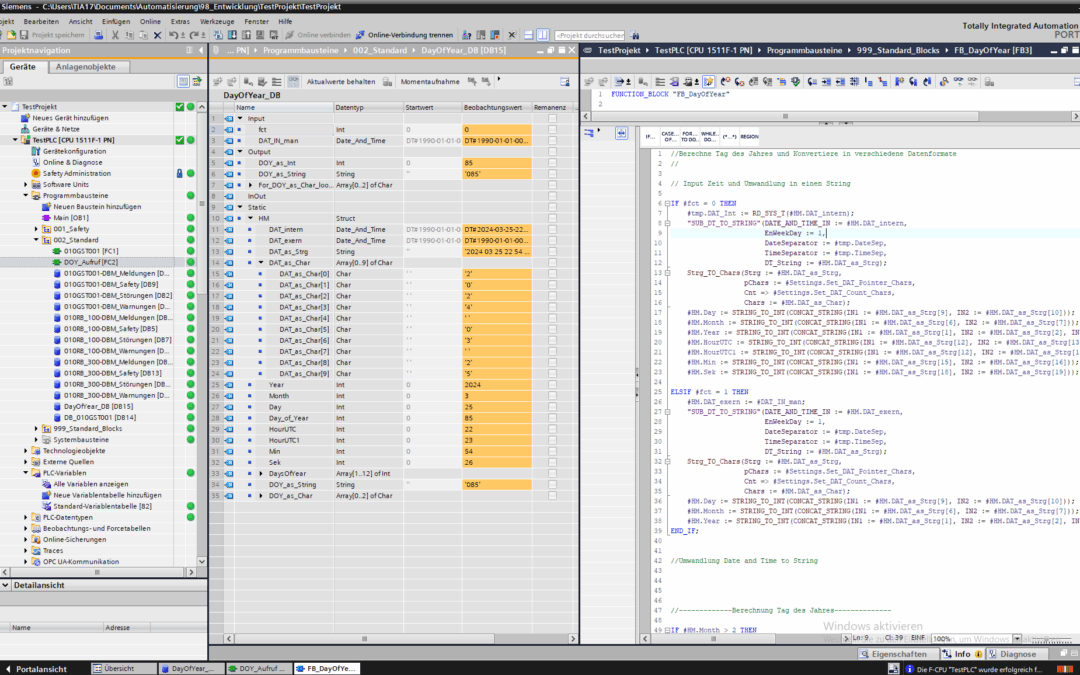Click the Projekt durchsuchen search field
Image resolution: width=1080 pixels, height=675 pixels.
pyautogui.click(x=590, y=34)
